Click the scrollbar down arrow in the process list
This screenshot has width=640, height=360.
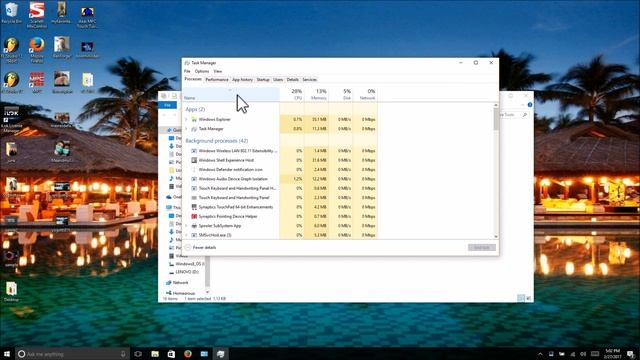click(496, 236)
